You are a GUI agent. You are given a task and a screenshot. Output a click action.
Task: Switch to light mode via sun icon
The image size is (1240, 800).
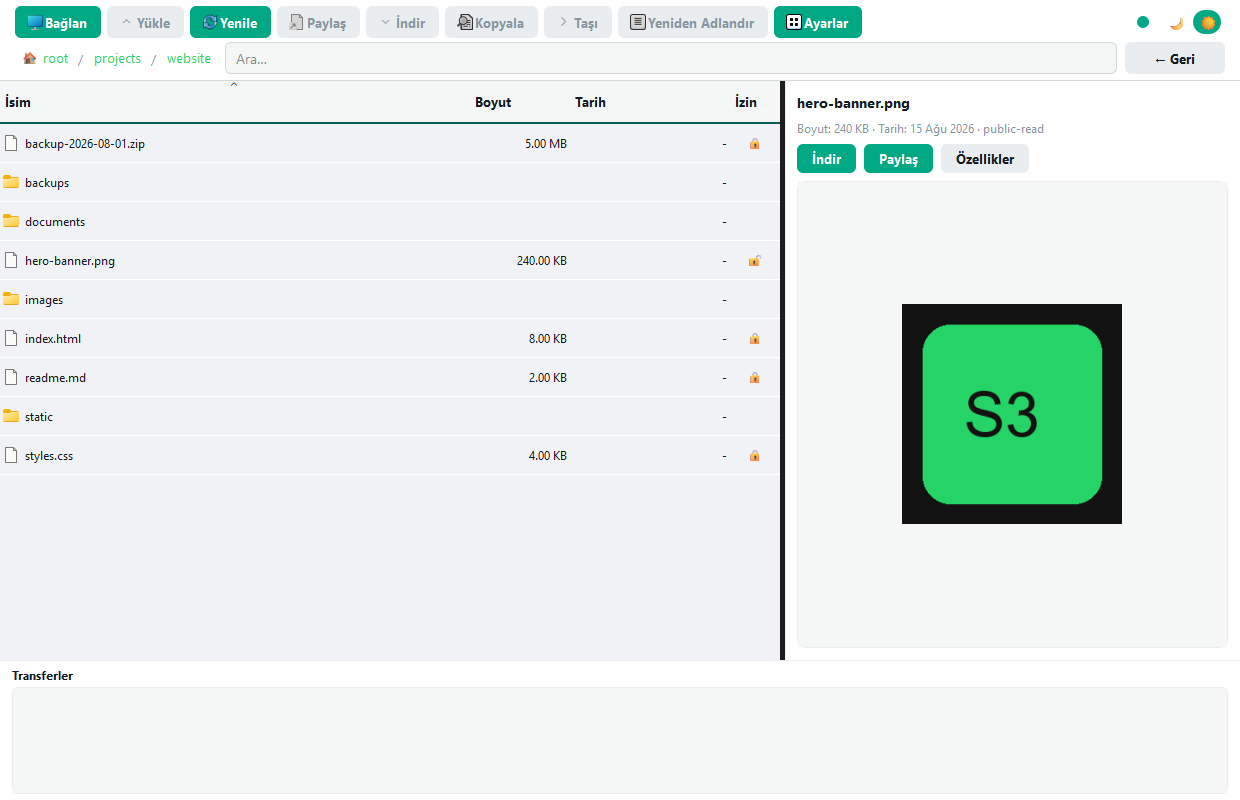pos(1208,22)
